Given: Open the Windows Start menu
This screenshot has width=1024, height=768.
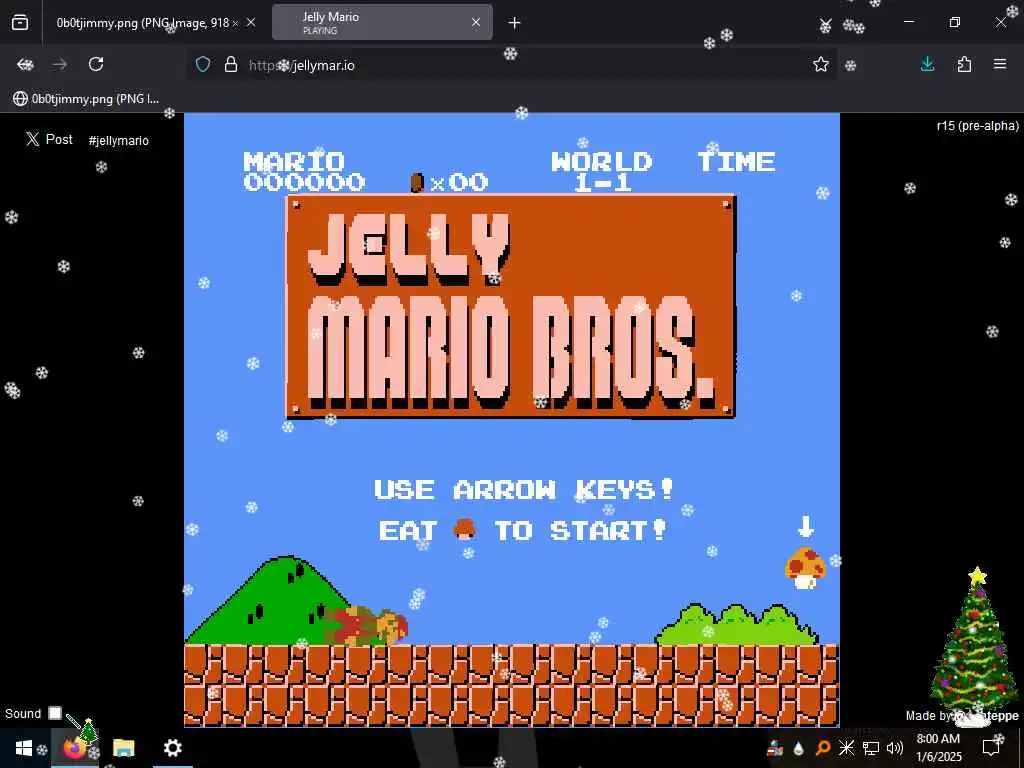Looking at the screenshot, I should (x=24, y=748).
